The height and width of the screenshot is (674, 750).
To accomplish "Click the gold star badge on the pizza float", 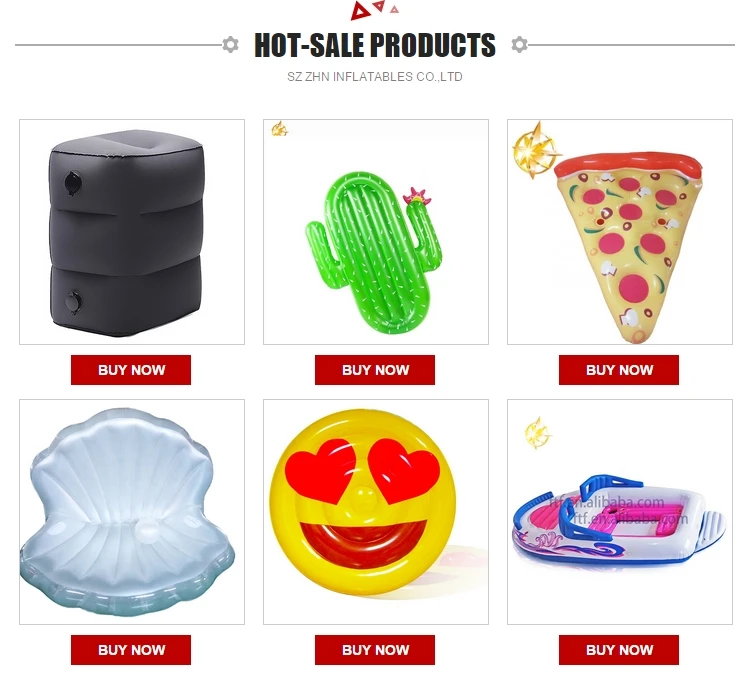I will (535, 150).
